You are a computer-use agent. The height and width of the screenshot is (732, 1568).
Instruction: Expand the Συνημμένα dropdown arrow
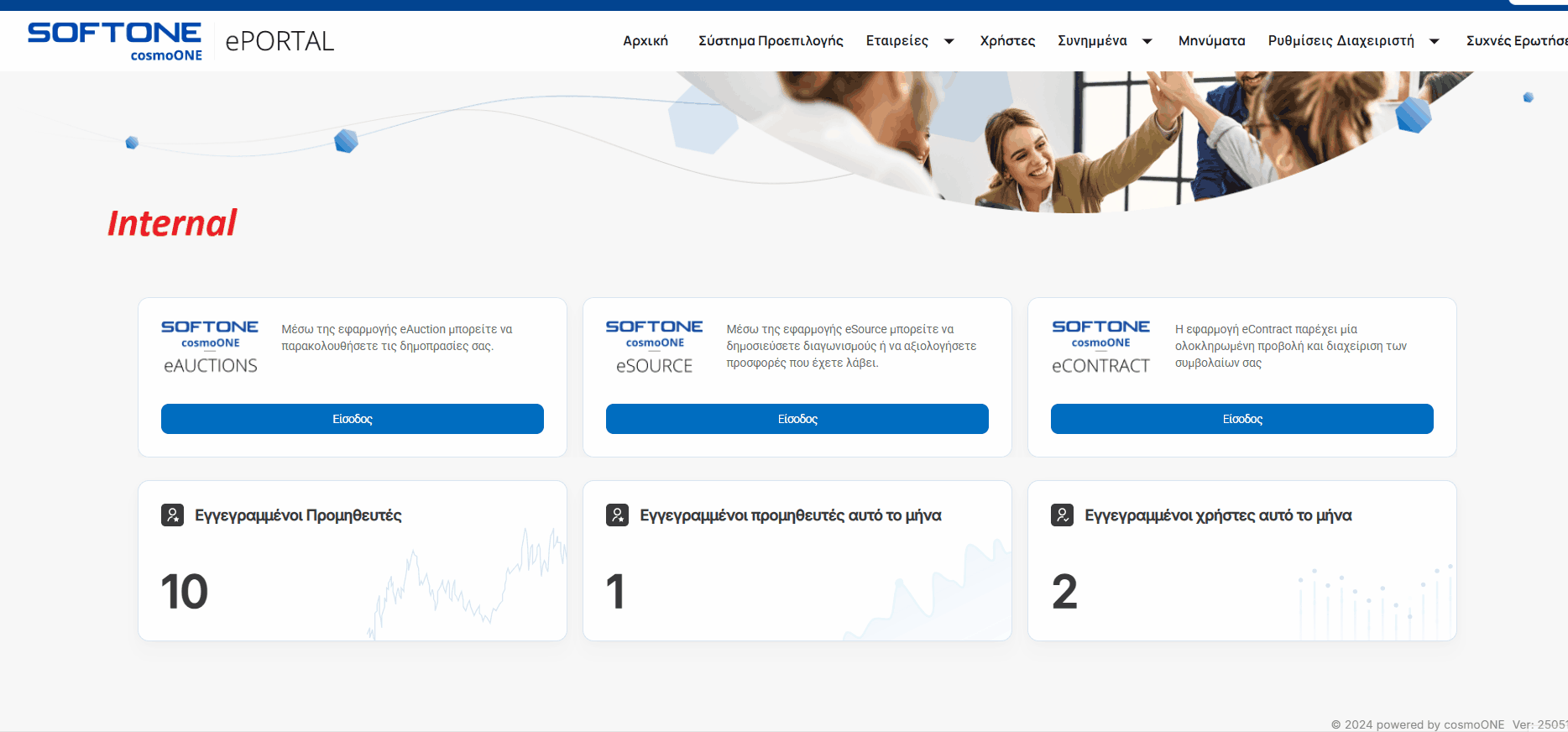1147,41
